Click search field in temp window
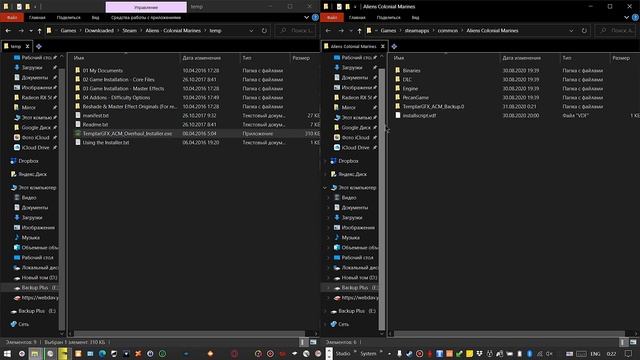Image resolution: width=640 pixels, height=360 pixels. click(x=296, y=31)
